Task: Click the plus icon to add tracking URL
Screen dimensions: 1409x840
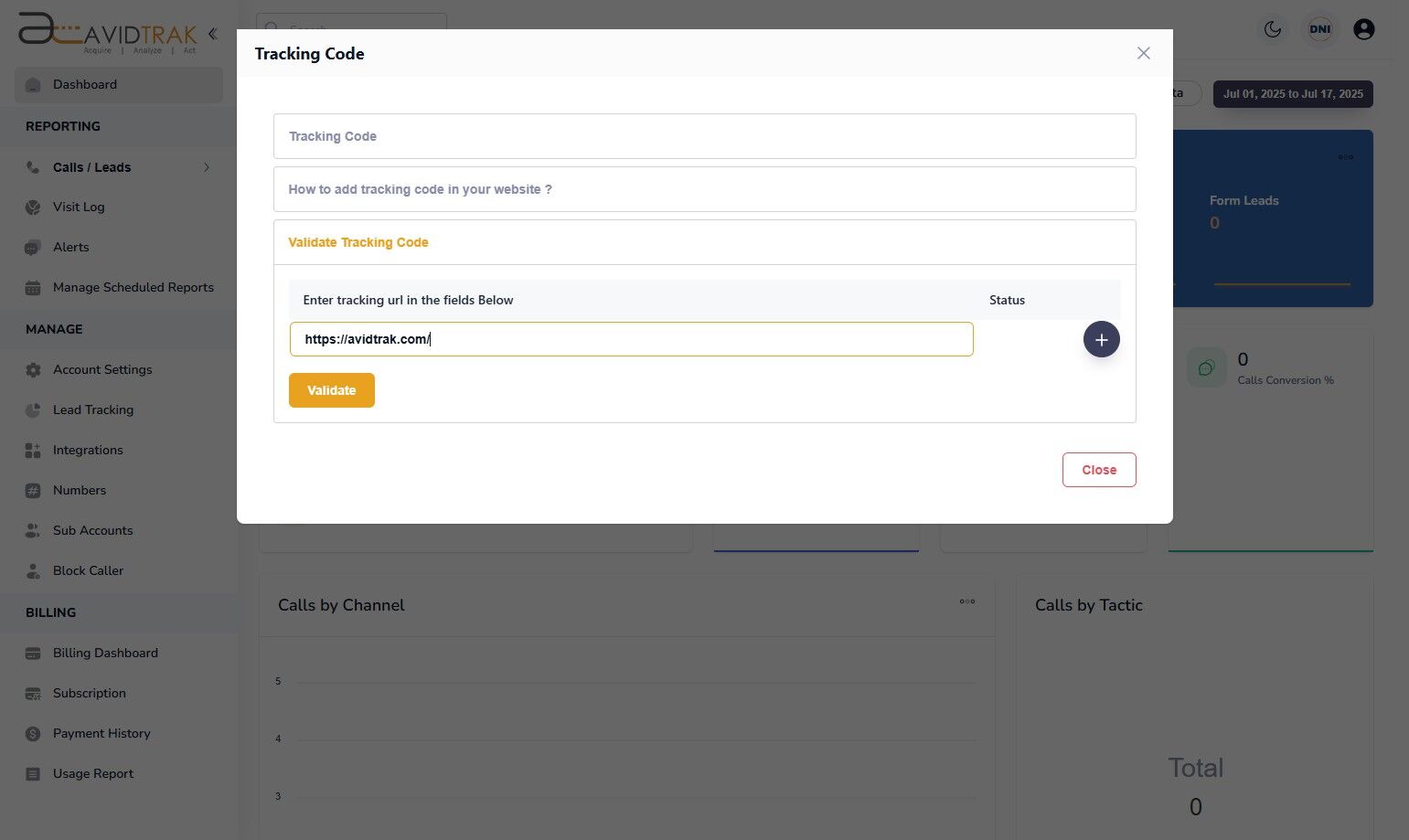Action: pos(1101,338)
